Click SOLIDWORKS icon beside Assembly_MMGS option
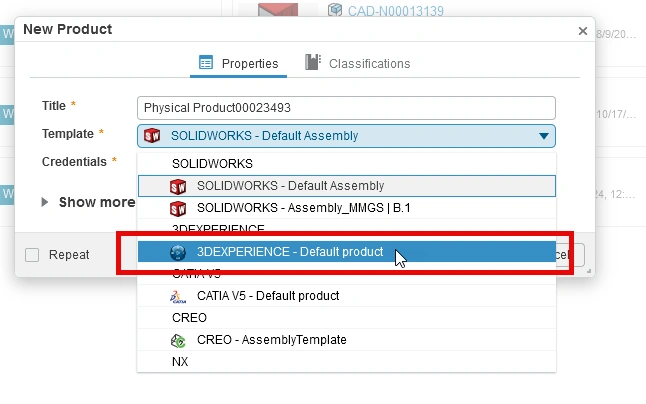Screen dimensions: 646x404 pos(178,208)
